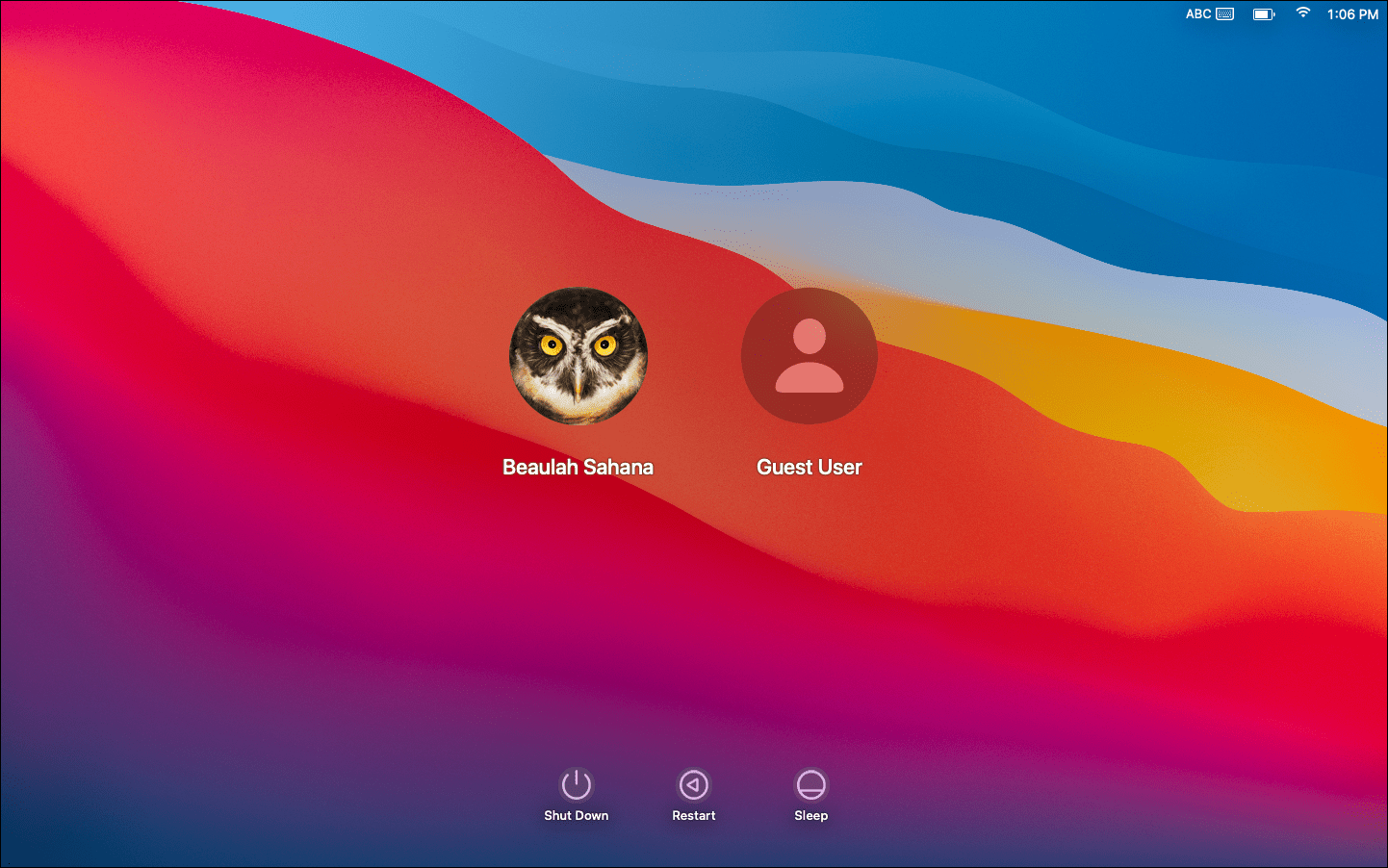The image size is (1388, 868).
Task: Open battery details from menu bar
Action: click(1263, 13)
